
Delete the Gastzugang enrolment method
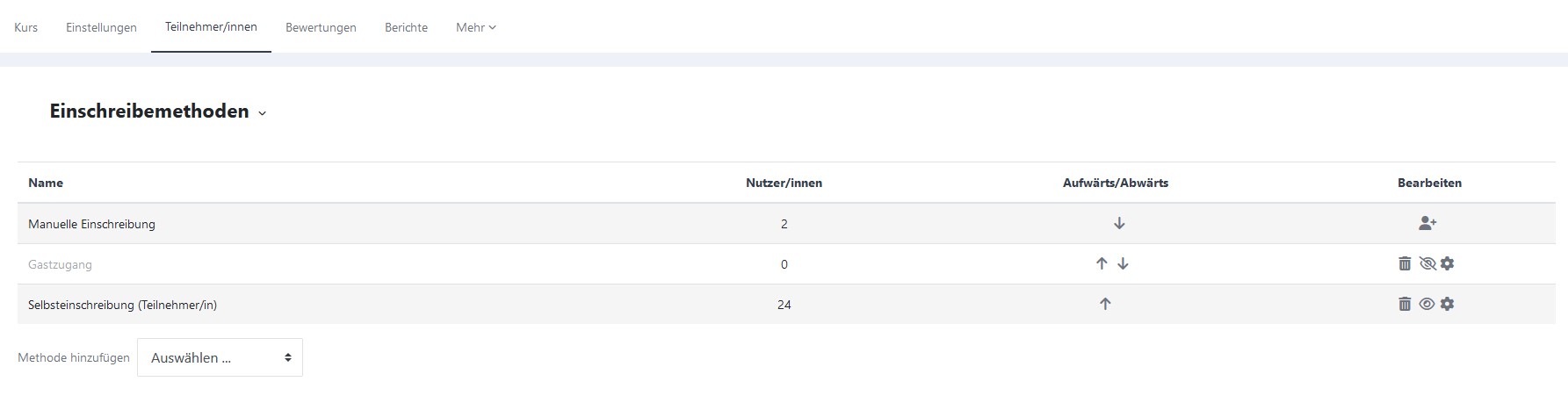(1405, 263)
